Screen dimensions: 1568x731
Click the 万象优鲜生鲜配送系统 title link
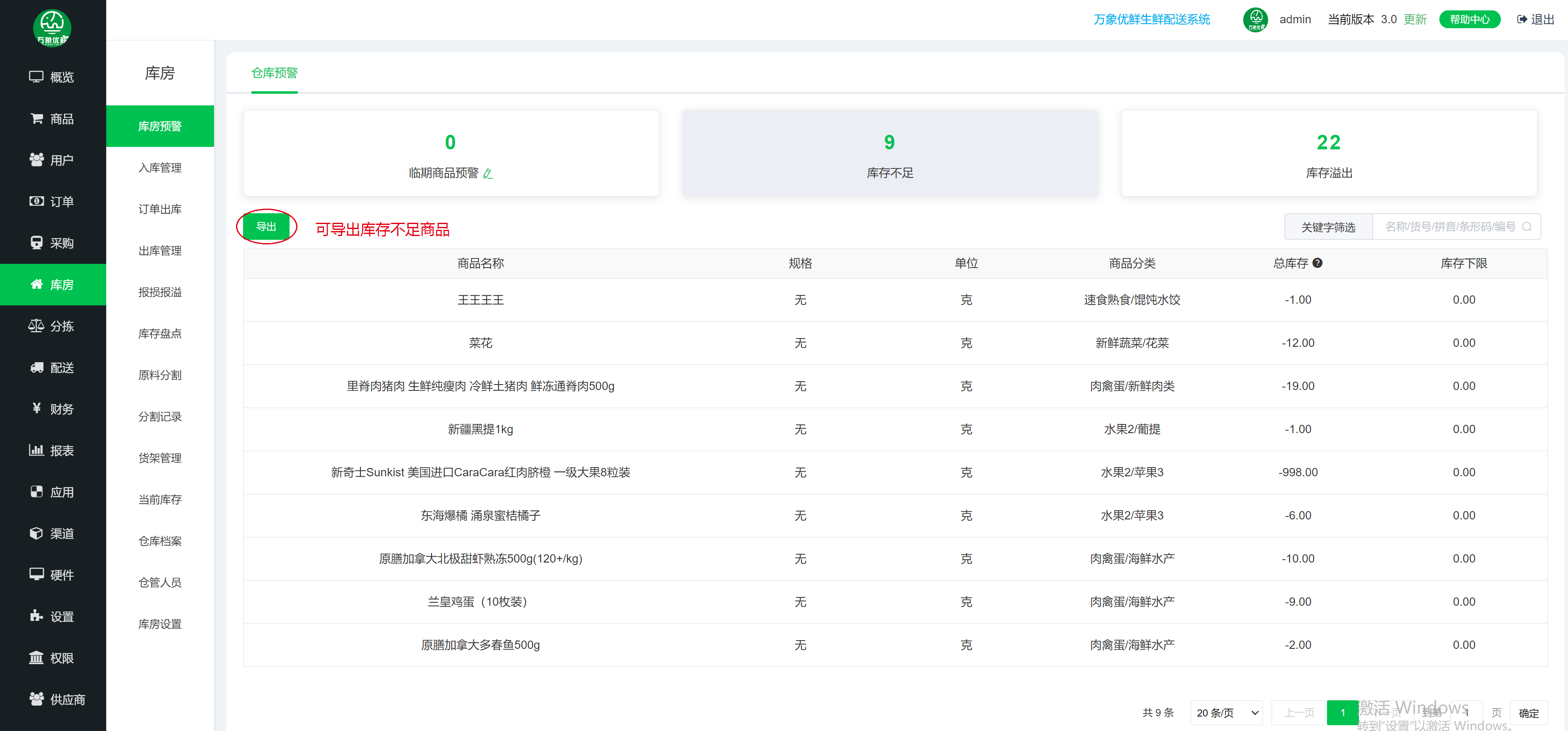(x=1152, y=19)
